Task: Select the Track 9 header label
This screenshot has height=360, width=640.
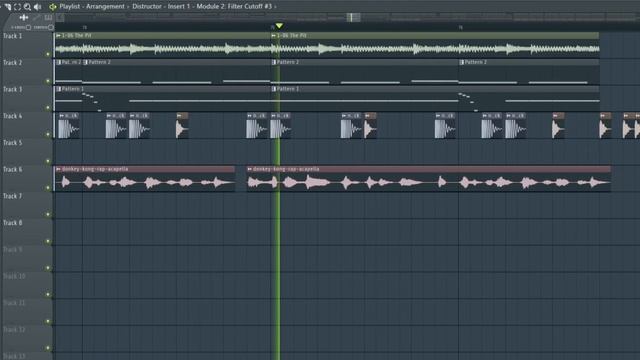Action: [13, 250]
